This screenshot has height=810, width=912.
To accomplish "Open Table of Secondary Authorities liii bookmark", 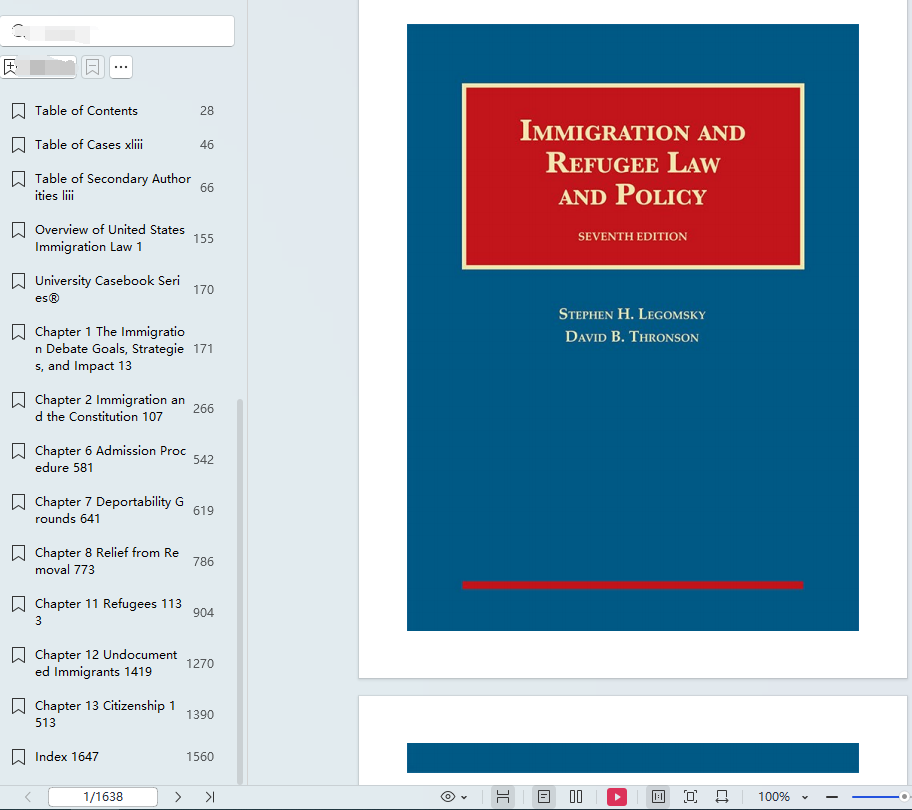I will [x=113, y=187].
